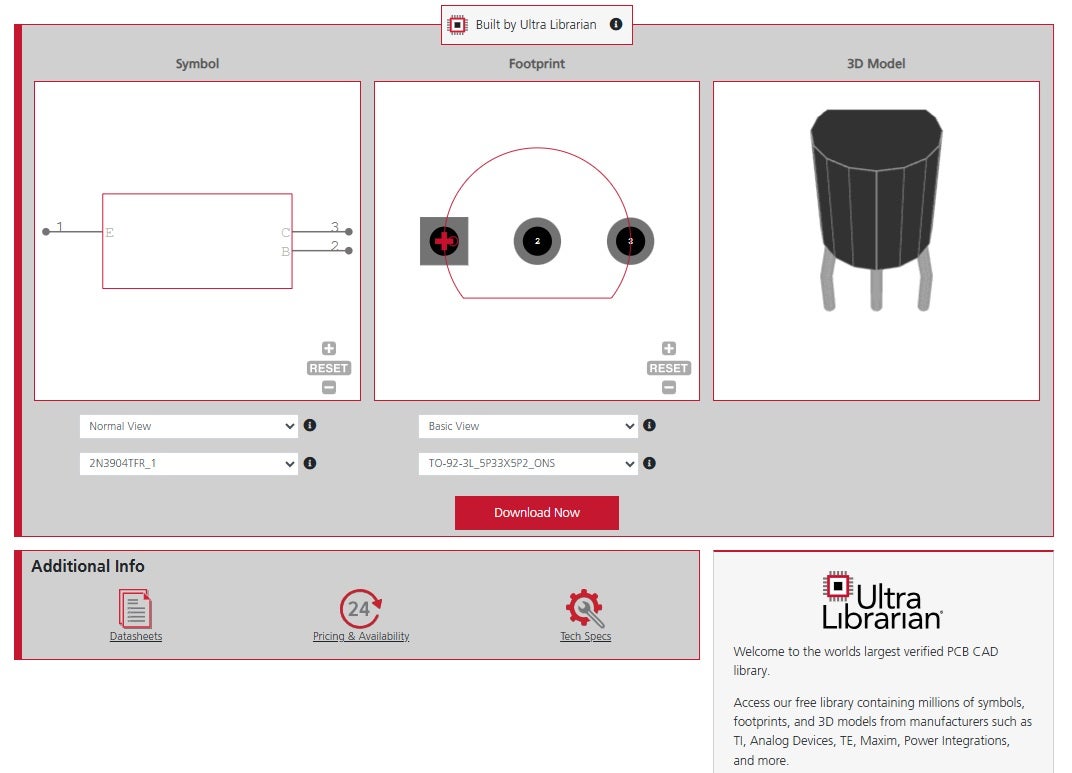Click the Ultra Librarian chip icon in header badge

(x=457, y=25)
